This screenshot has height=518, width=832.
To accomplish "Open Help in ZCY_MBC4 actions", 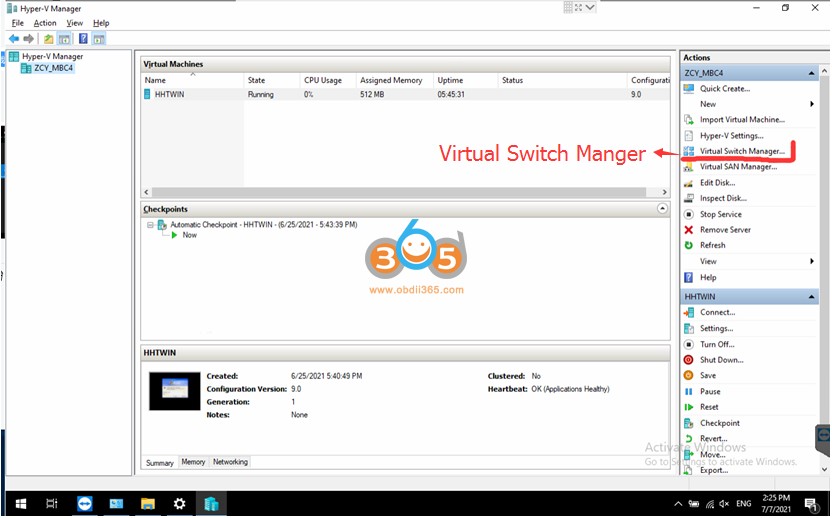I will (708, 278).
